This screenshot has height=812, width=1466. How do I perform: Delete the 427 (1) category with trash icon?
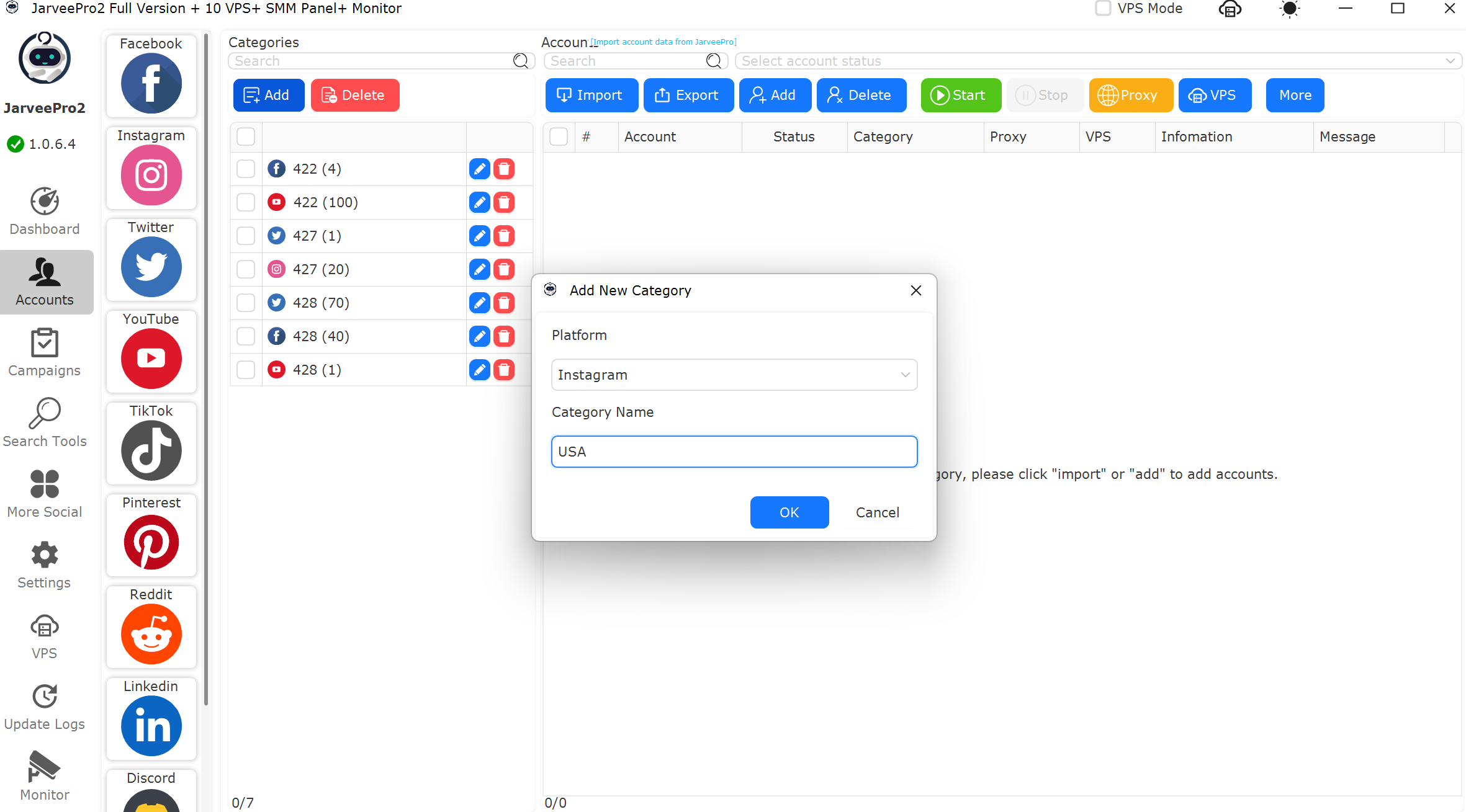[x=504, y=236]
